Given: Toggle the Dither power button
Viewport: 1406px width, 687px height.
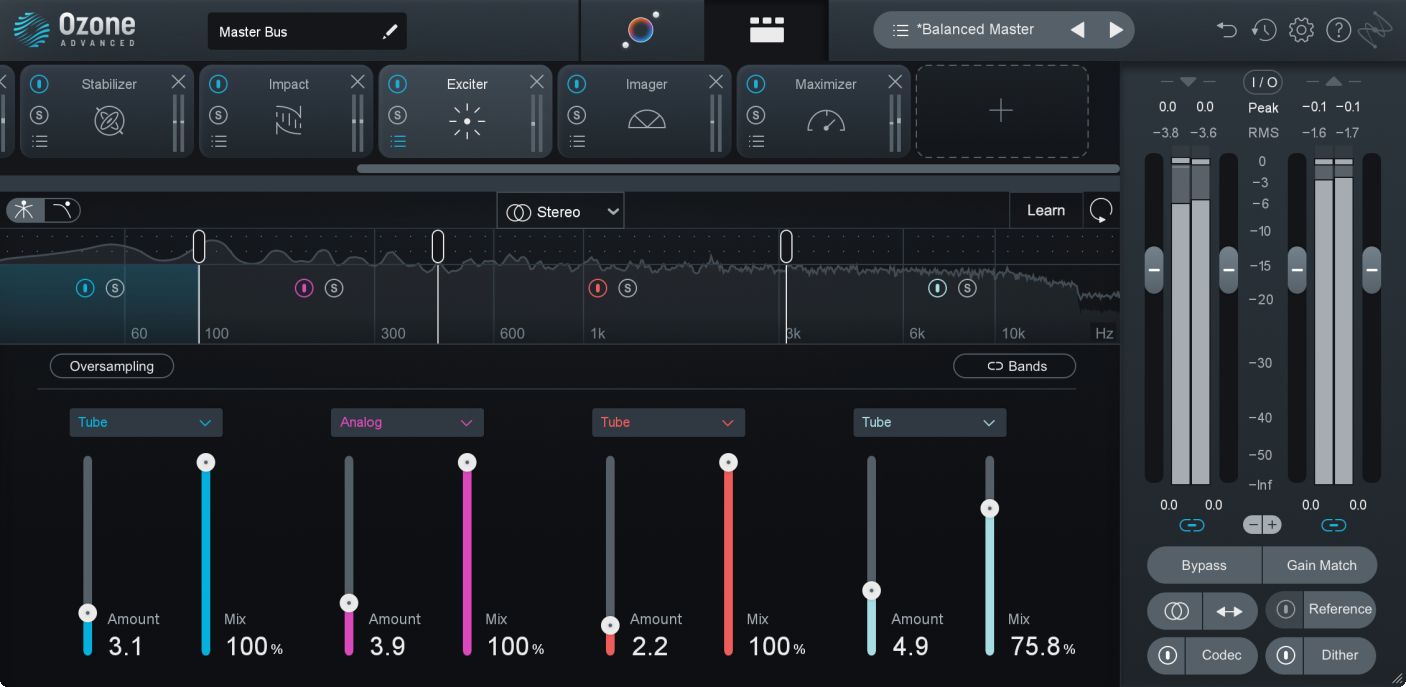Looking at the screenshot, I should pyautogui.click(x=1285, y=655).
